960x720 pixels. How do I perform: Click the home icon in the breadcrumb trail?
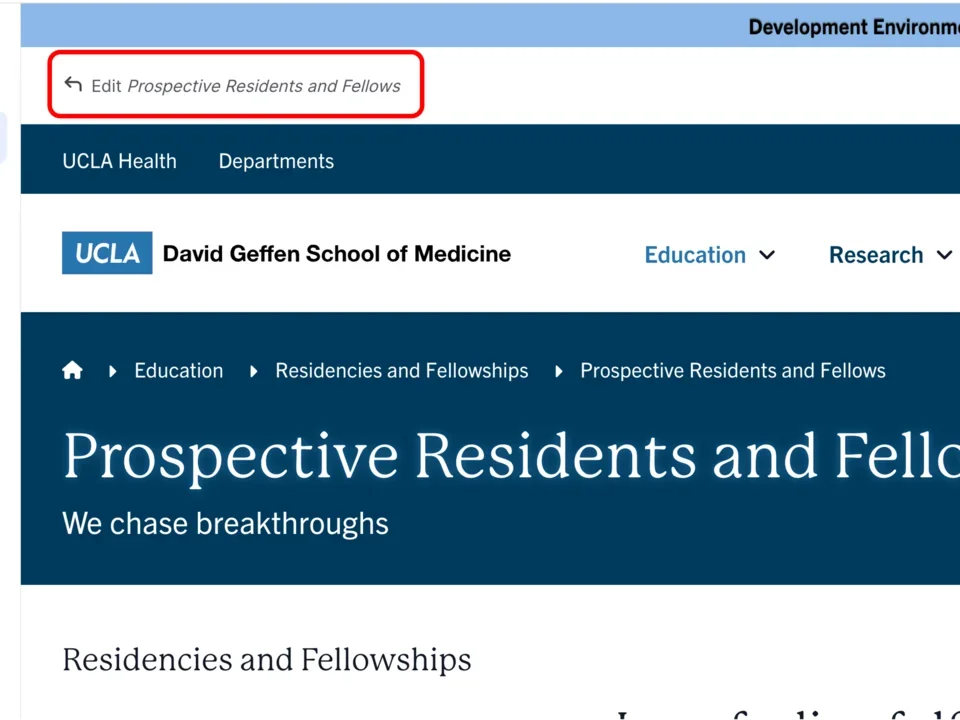72,370
